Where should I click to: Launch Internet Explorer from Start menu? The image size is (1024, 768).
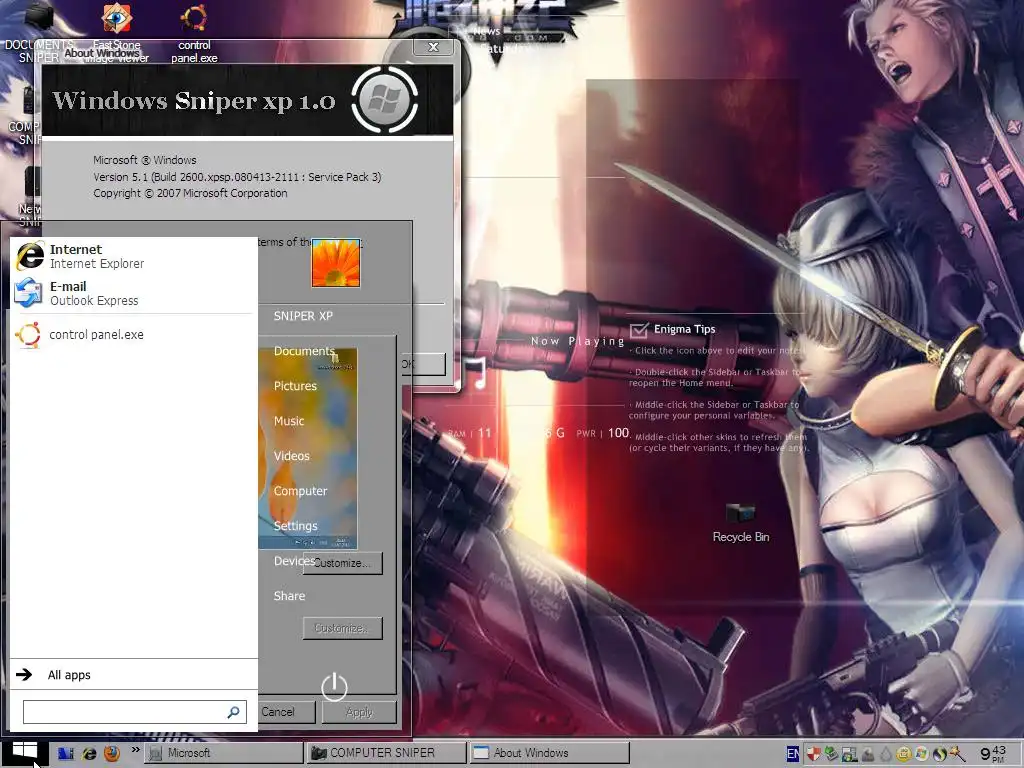click(x=134, y=256)
